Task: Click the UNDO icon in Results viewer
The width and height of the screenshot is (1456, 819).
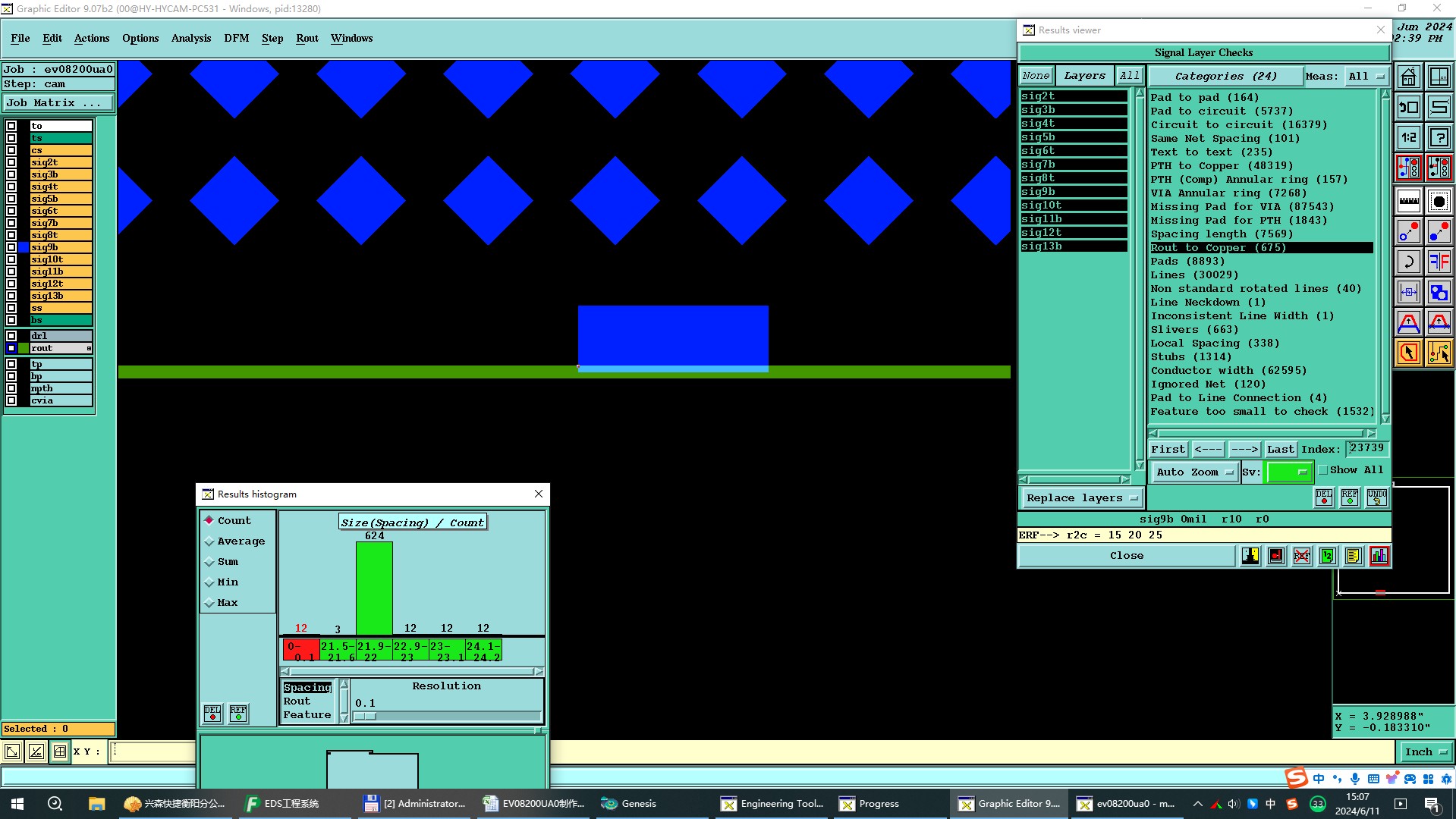Action: 1377,497
